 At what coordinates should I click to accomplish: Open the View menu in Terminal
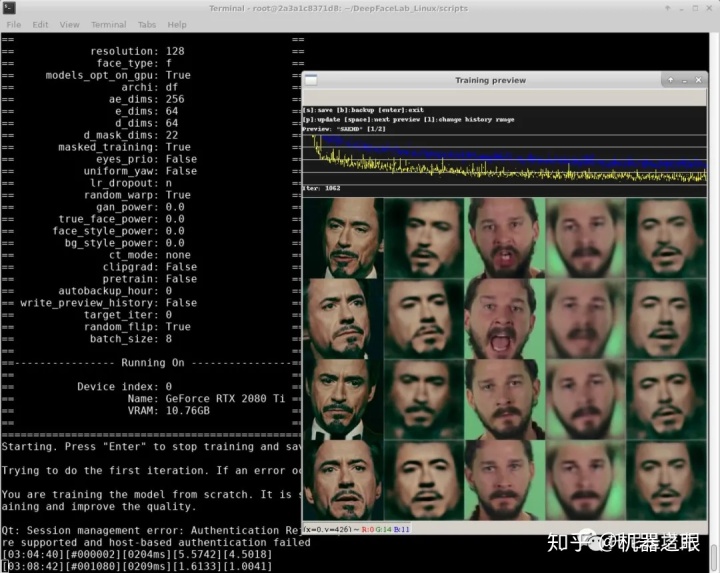[69, 24]
